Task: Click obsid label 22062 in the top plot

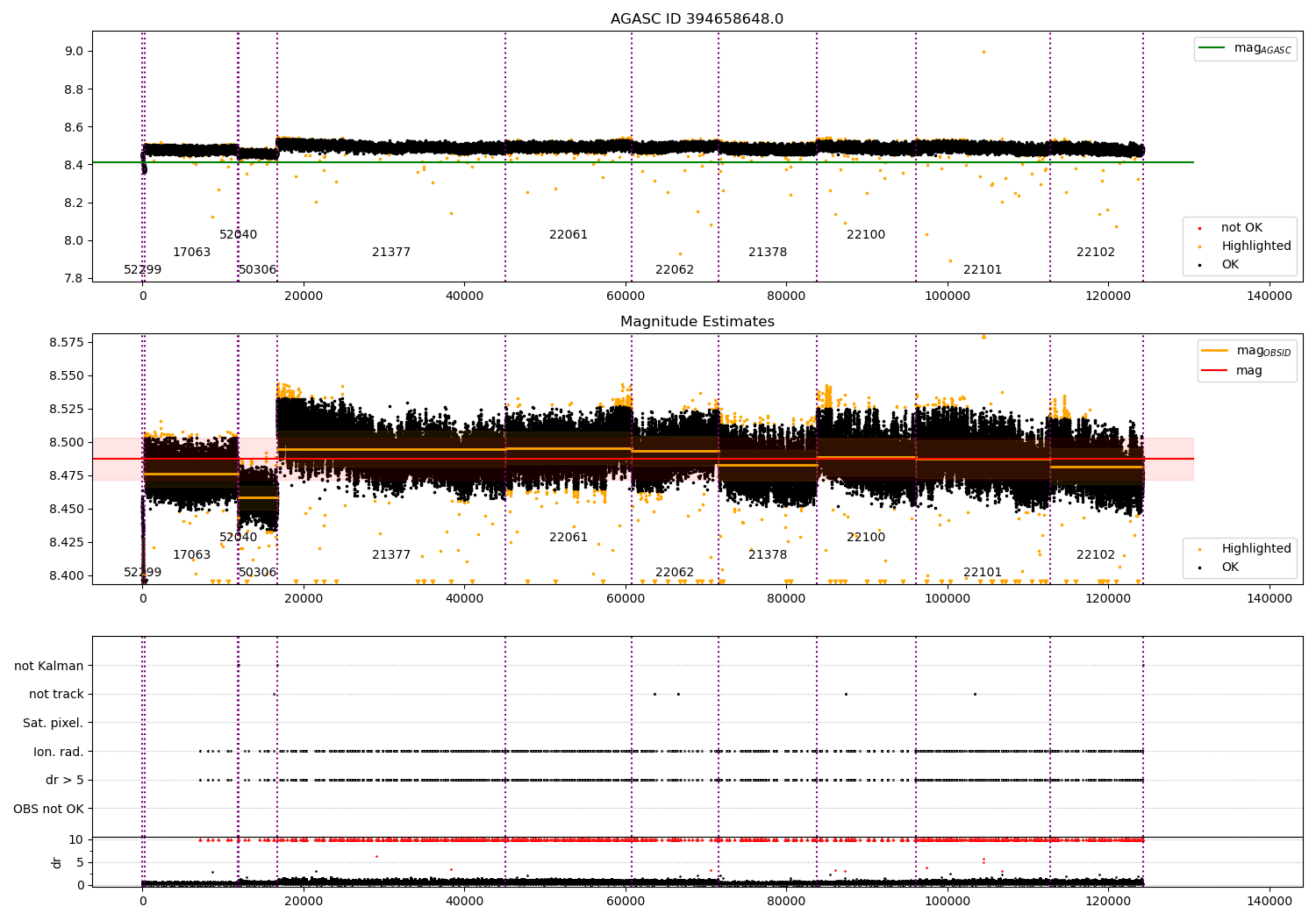Action: [675, 269]
